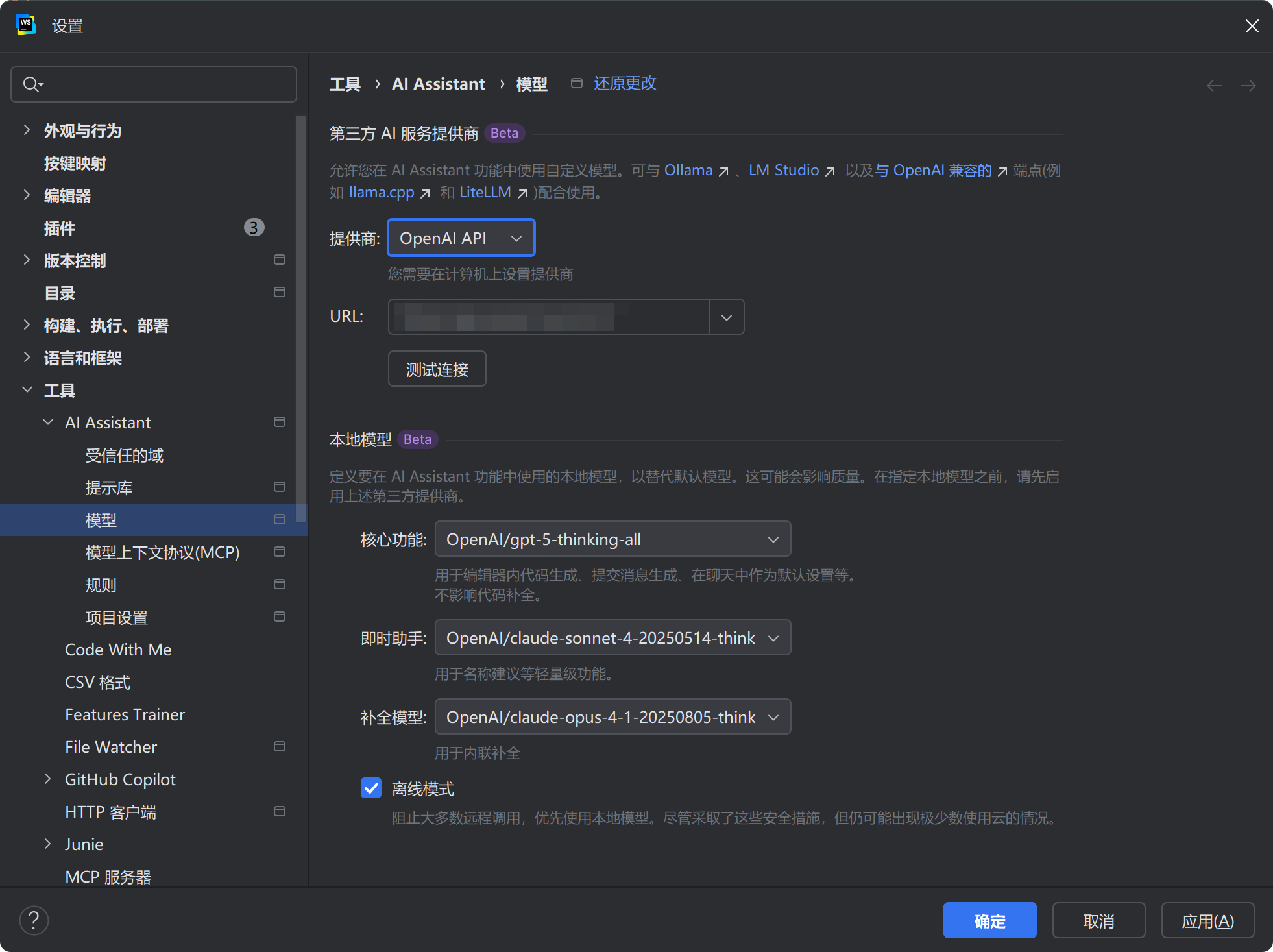The width and height of the screenshot is (1273, 952).
Task: Open the 核心功能 model dropdown
Action: click(x=612, y=539)
